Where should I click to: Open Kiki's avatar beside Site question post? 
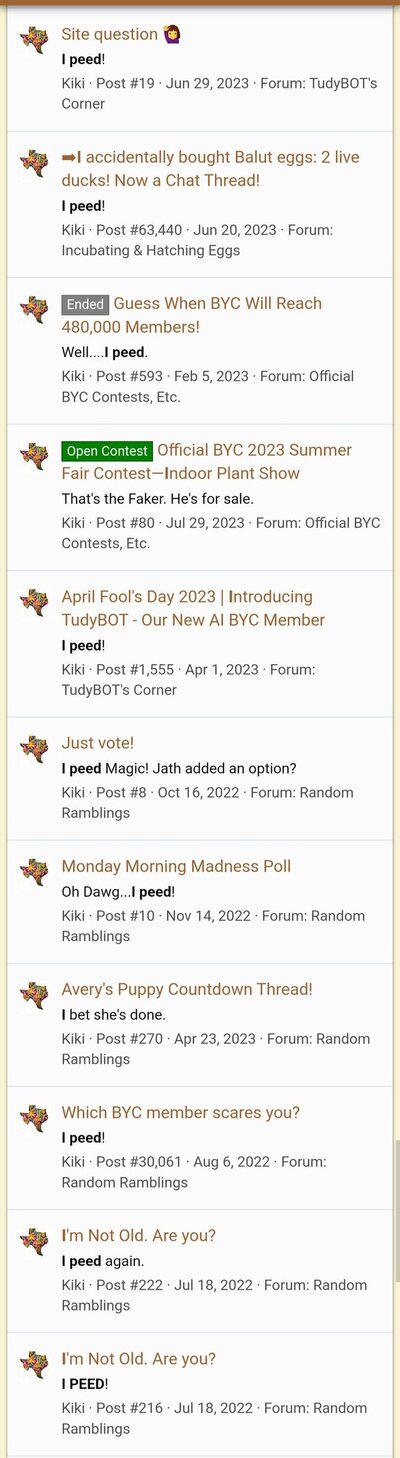[x=34, y=41]
